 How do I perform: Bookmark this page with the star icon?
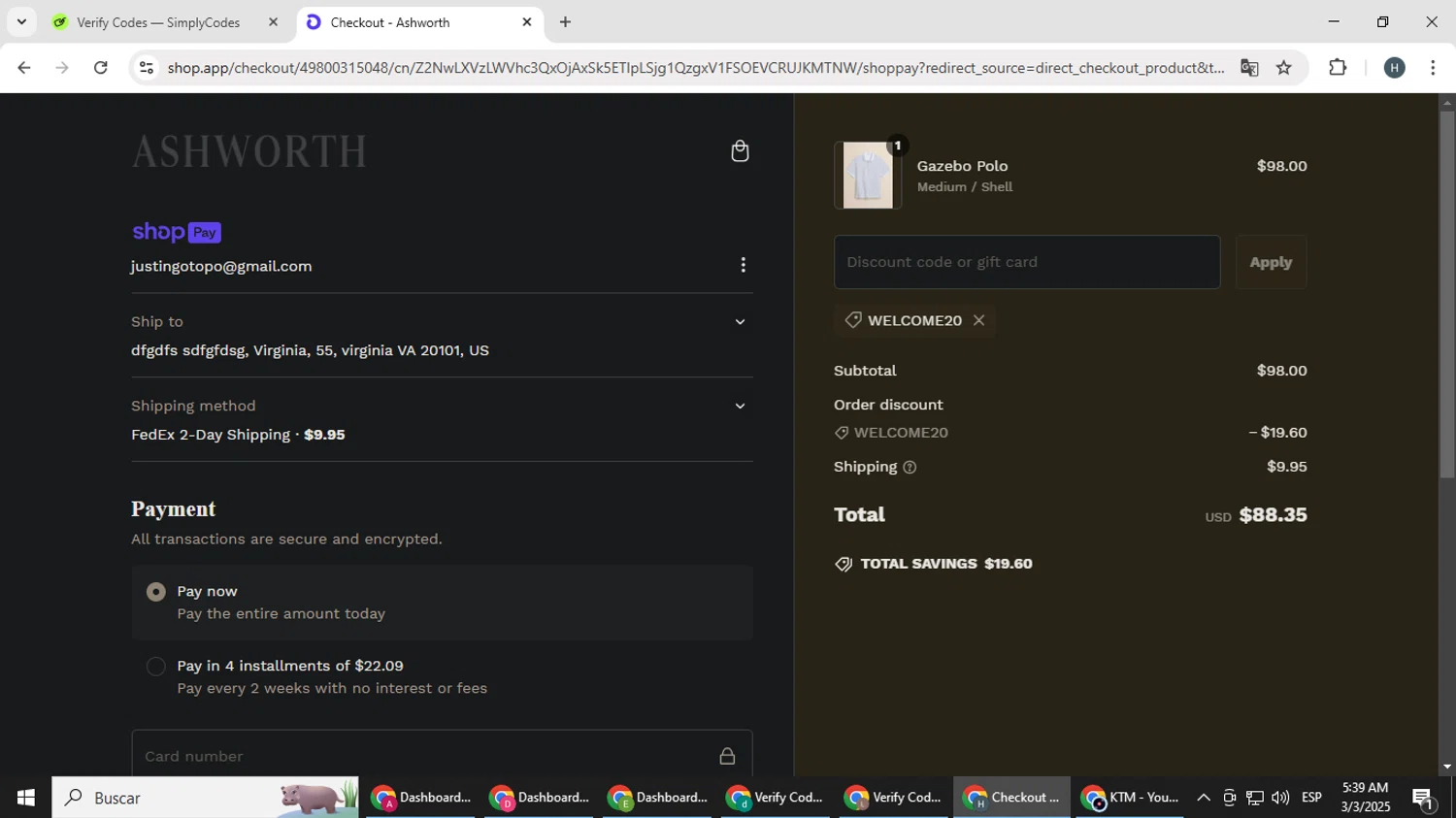click(x=1284, y=68)
